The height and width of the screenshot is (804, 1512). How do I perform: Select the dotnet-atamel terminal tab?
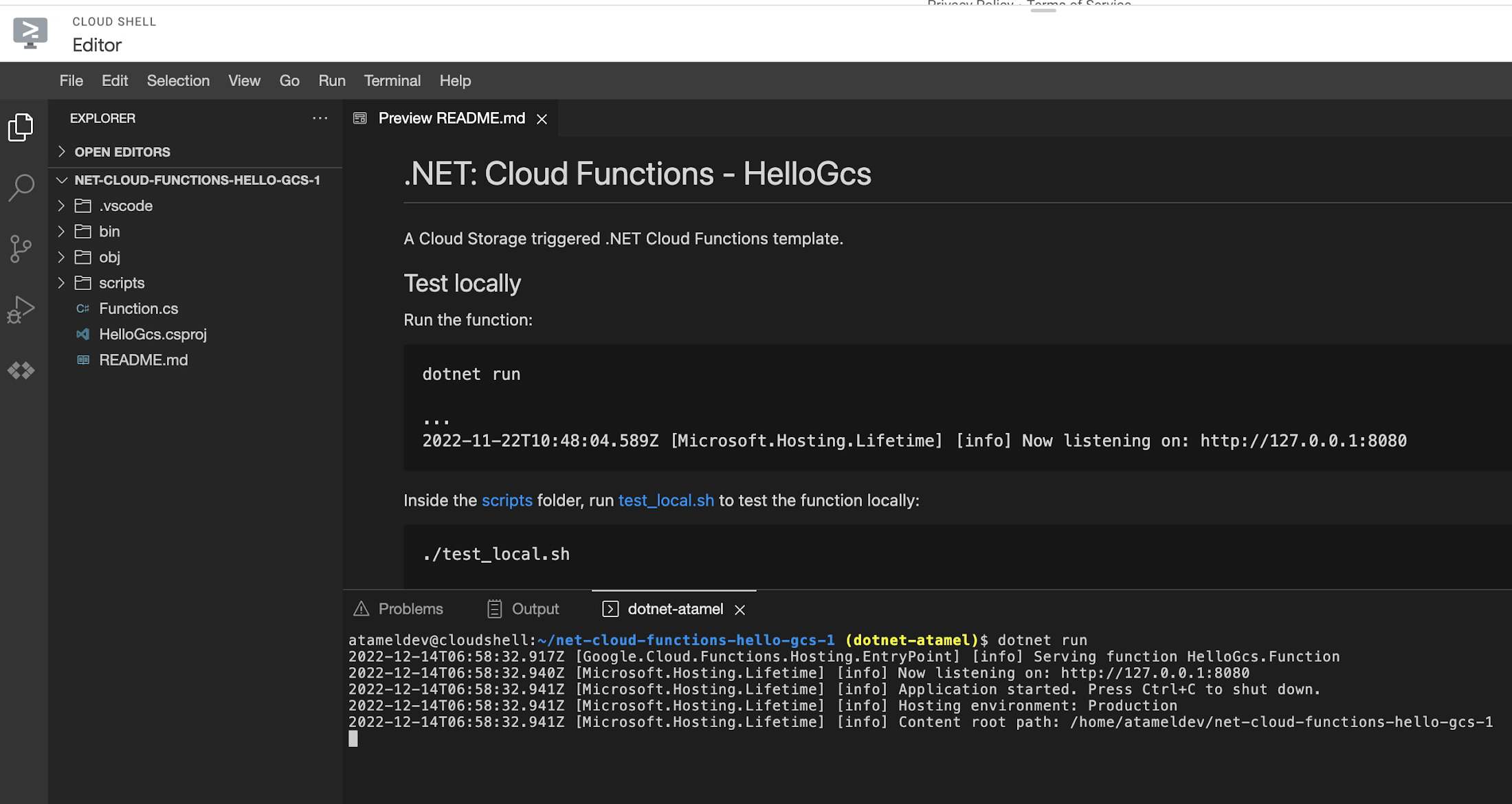coord(676,608)
